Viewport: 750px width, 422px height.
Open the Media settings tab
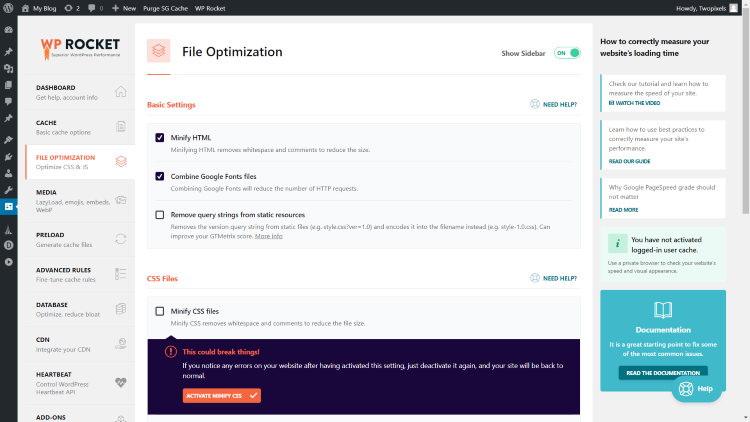(80, 201)
